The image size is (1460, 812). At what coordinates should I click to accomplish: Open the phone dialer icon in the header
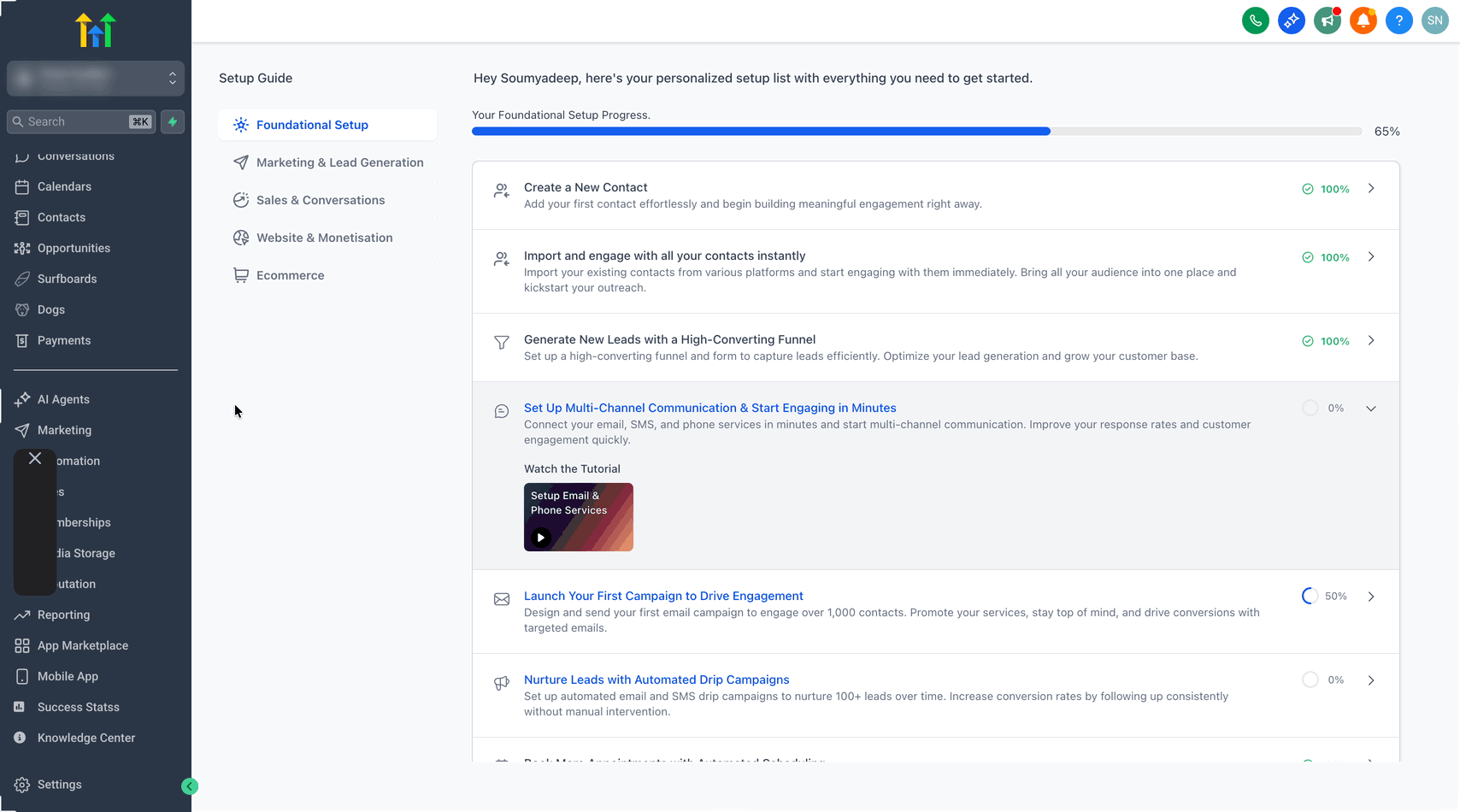(x=1255, y=20)
